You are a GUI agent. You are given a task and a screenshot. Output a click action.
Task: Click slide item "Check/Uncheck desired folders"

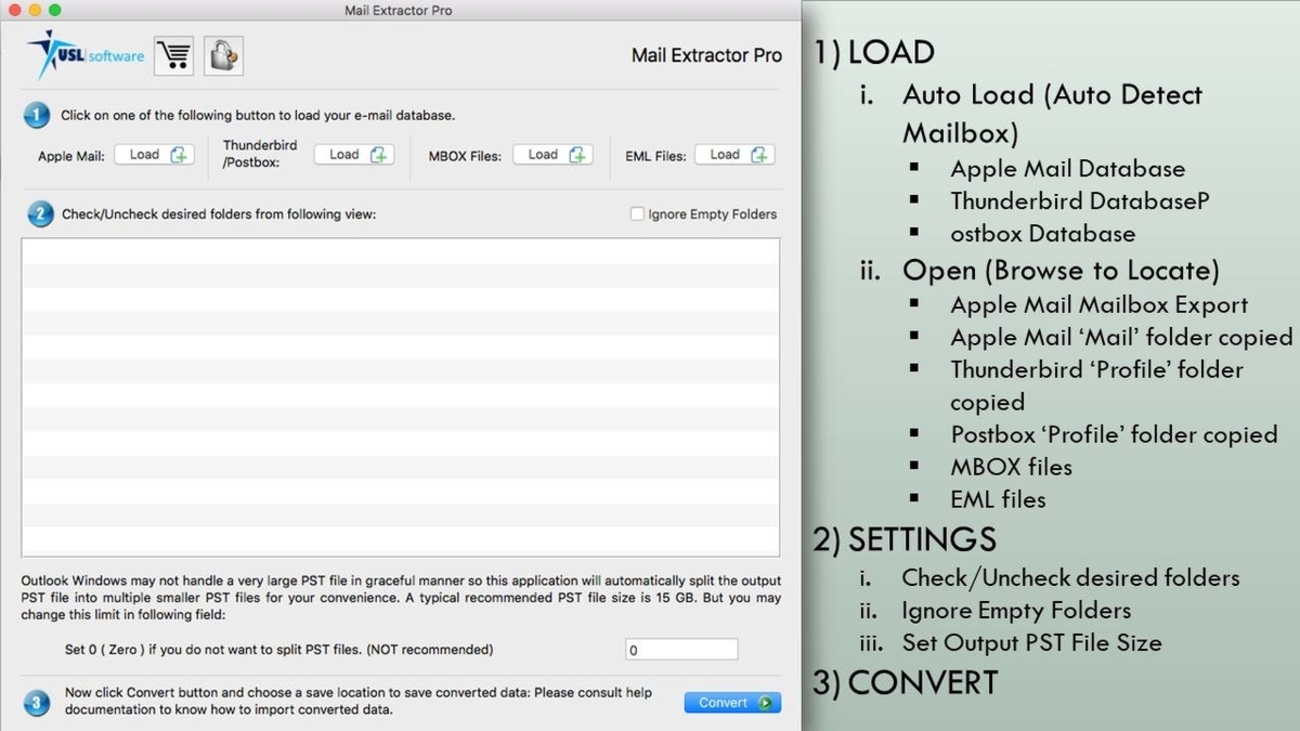[1071, 578]
